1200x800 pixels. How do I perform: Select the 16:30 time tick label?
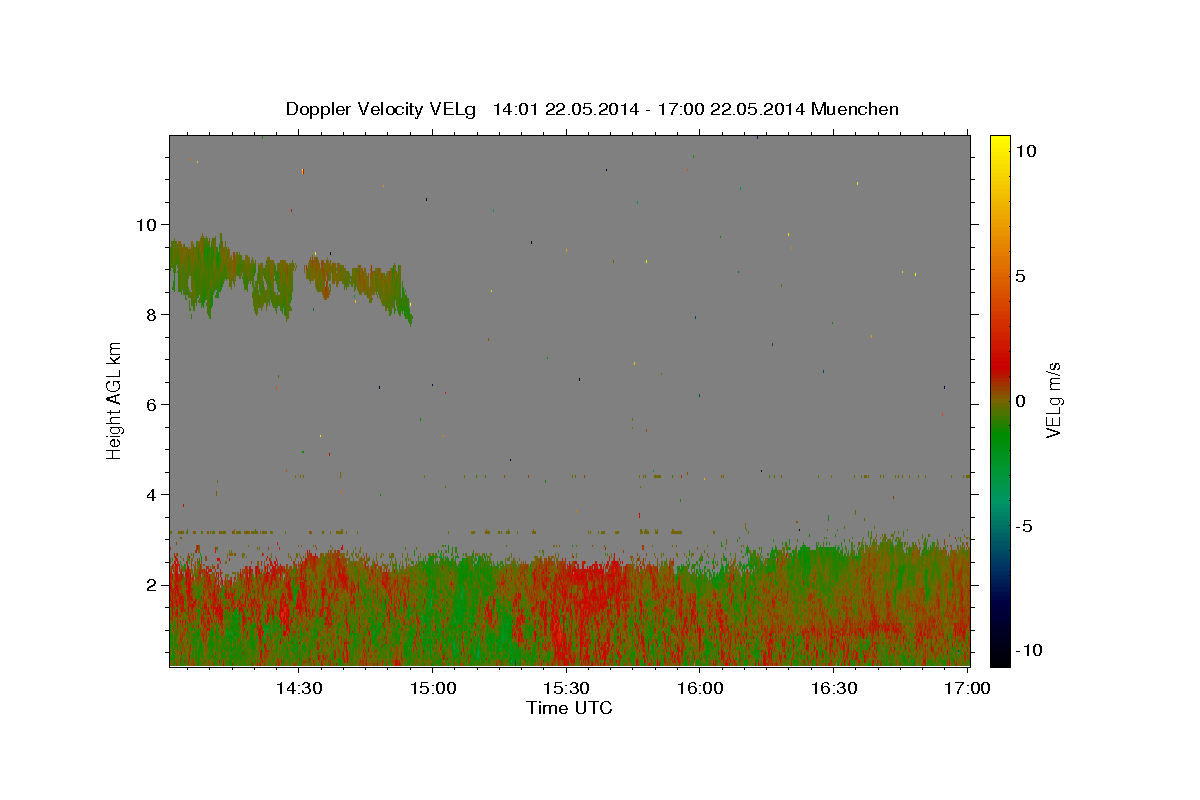coord(835,688)
